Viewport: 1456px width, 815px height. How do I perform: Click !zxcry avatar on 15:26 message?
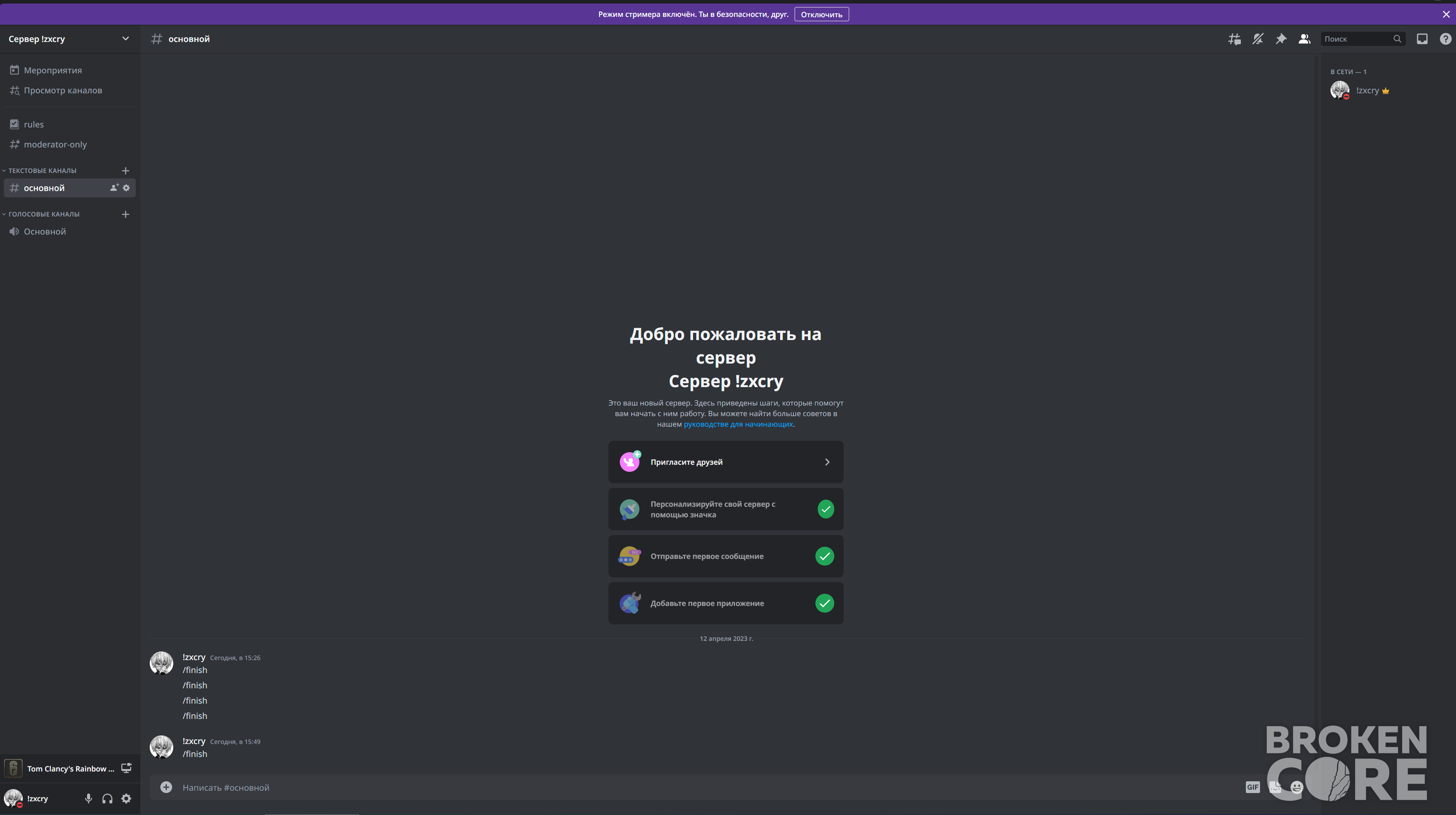tap(161, 663)
